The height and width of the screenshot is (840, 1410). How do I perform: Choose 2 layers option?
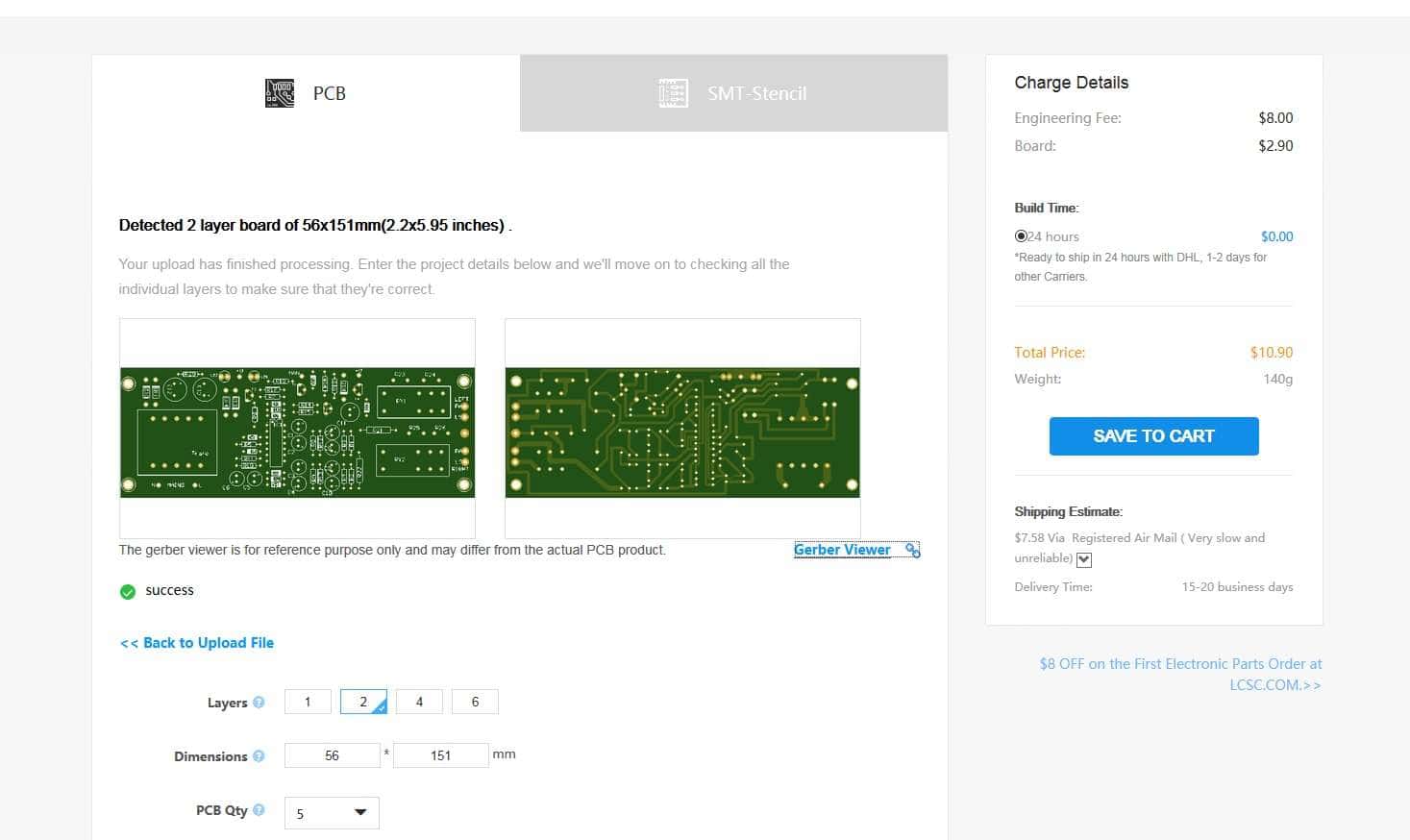(363, 702)
